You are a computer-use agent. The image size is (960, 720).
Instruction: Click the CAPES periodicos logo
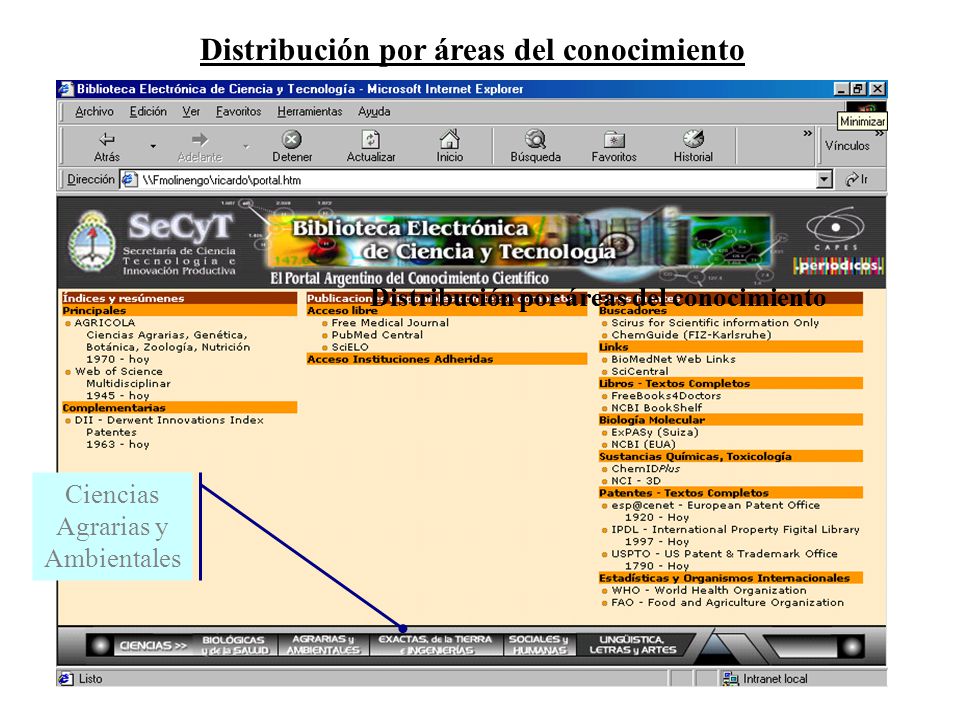(838, 241)
